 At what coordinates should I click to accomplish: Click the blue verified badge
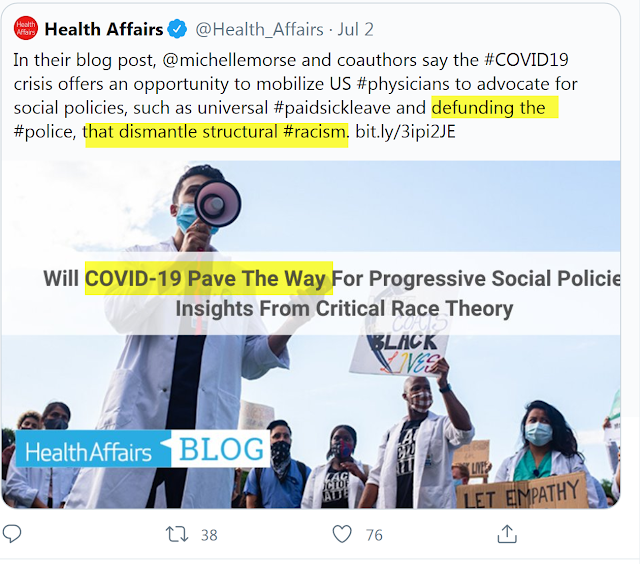click(x=177, y=29)
